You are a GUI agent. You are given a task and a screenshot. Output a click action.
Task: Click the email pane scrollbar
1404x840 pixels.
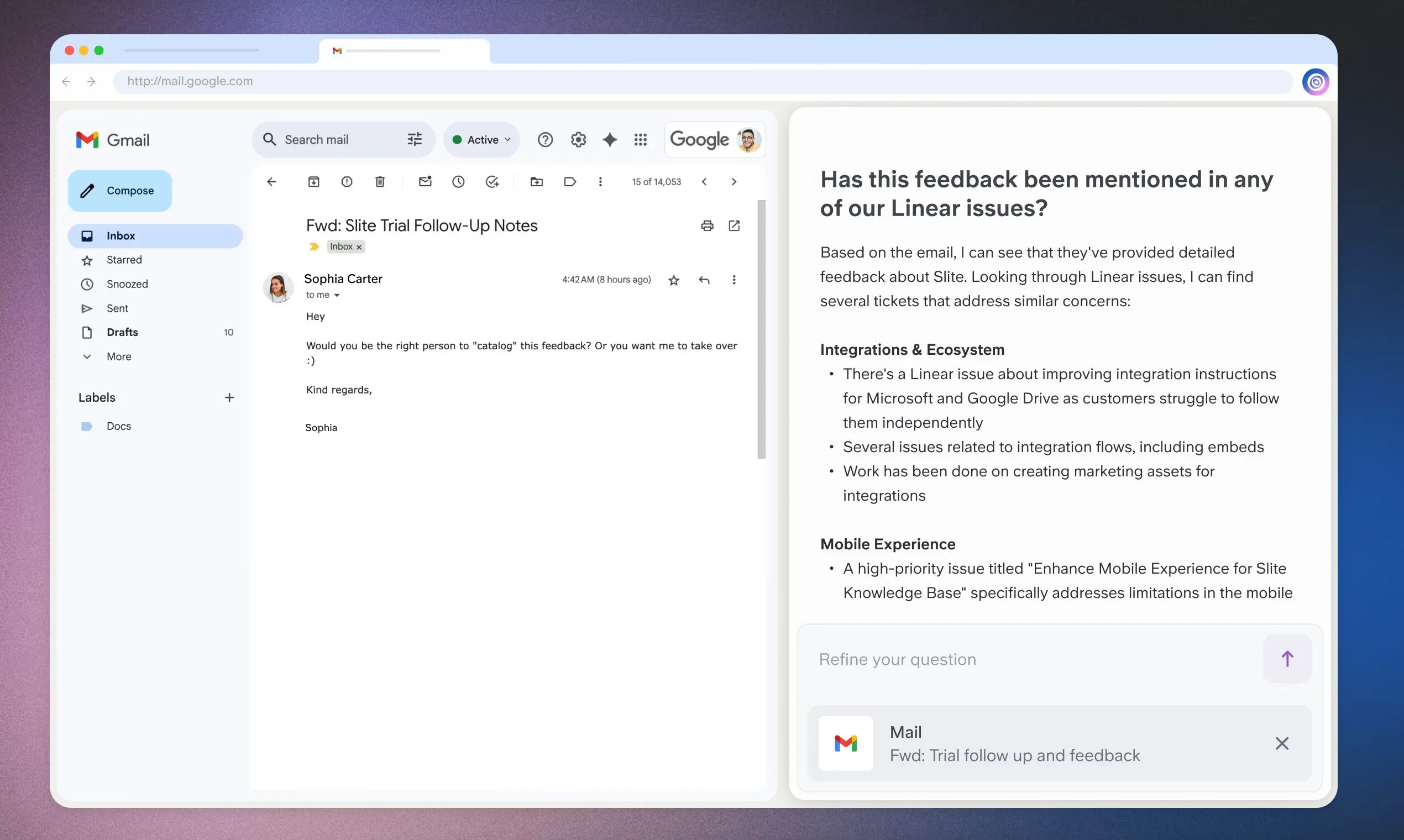pyautogui.click(x=762, y=328)
